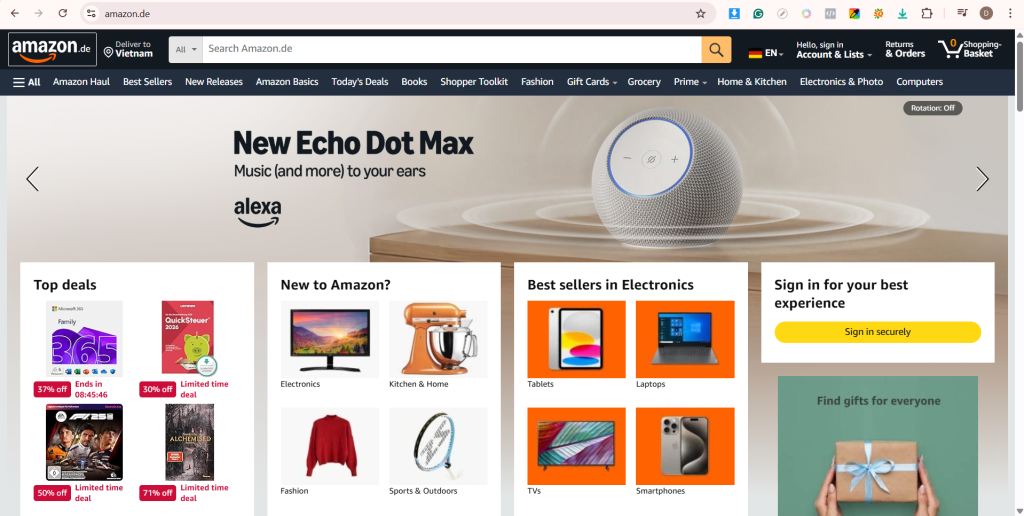Image resolution: width=1024 pixels, height=516 pixels.
Task: Bookmark page with star icon
Action: click(701, 13)
